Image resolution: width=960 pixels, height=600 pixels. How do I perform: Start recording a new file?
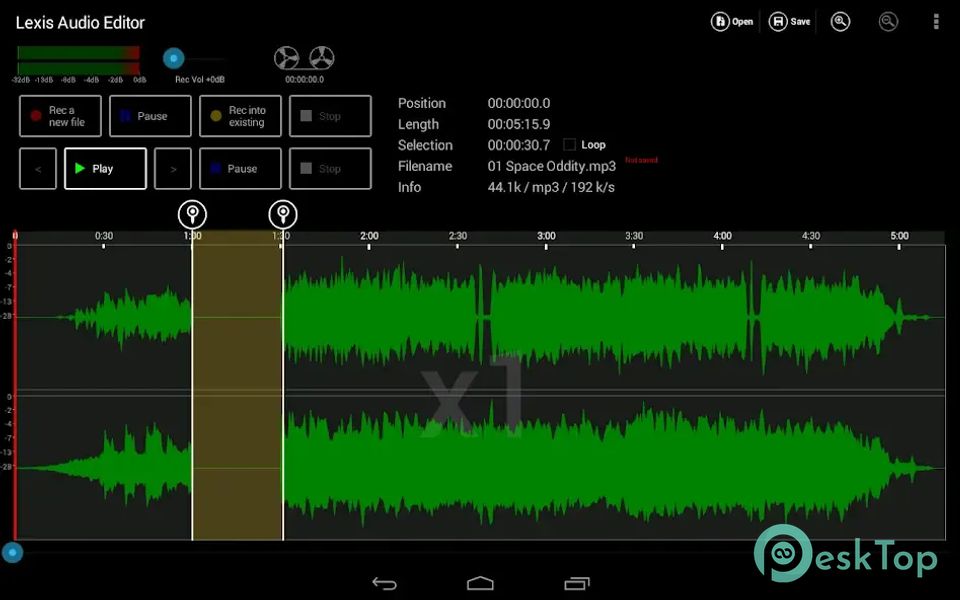tap(60, 116)
